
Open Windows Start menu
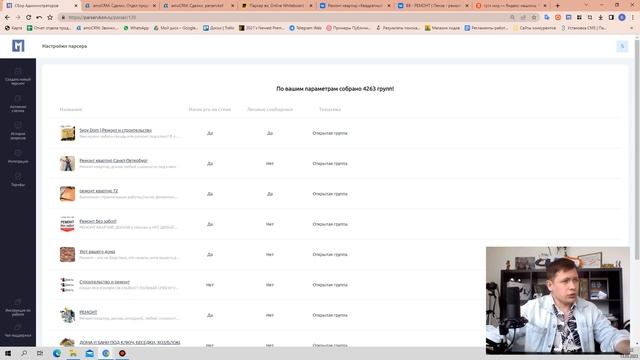pos(8,353)
